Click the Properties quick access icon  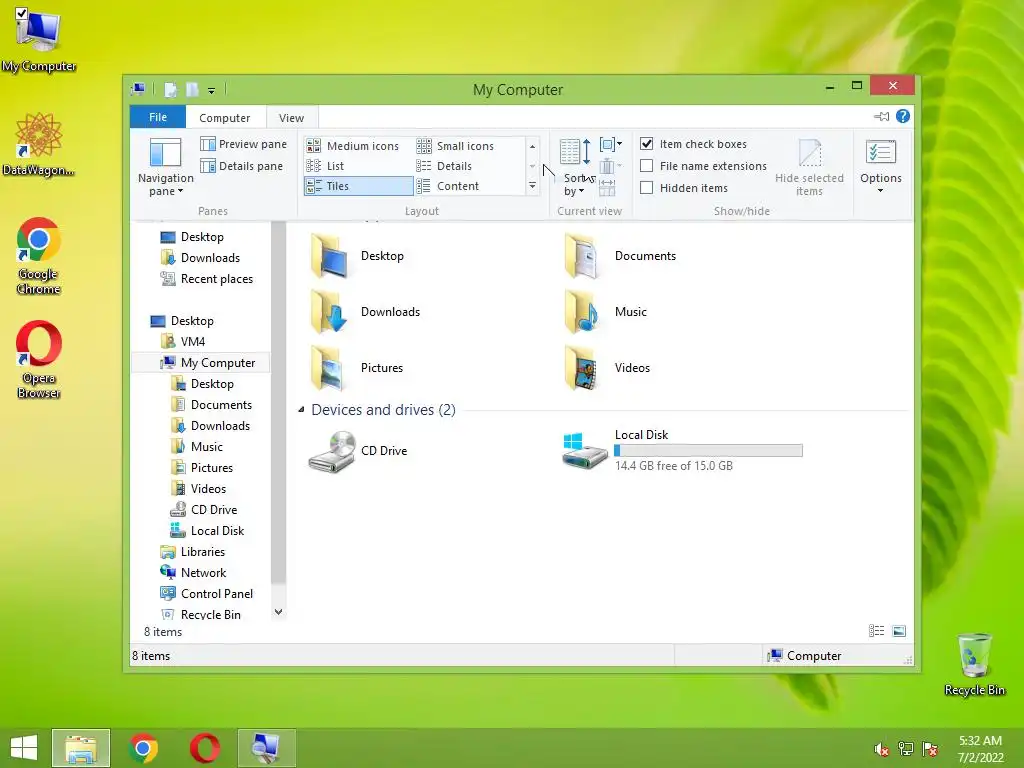[x=170, y=89]
